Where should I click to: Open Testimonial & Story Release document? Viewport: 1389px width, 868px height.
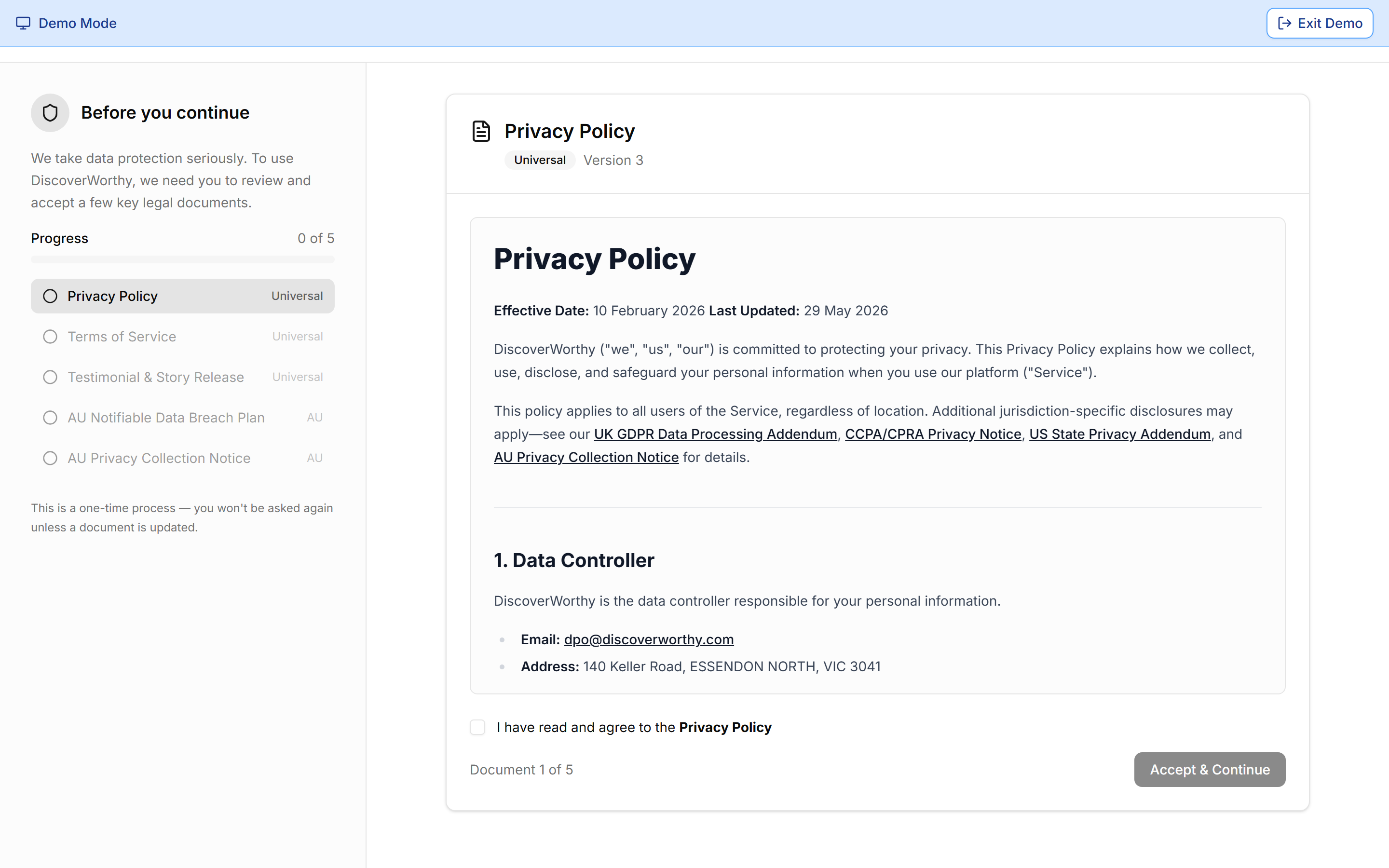pos(182,377)
